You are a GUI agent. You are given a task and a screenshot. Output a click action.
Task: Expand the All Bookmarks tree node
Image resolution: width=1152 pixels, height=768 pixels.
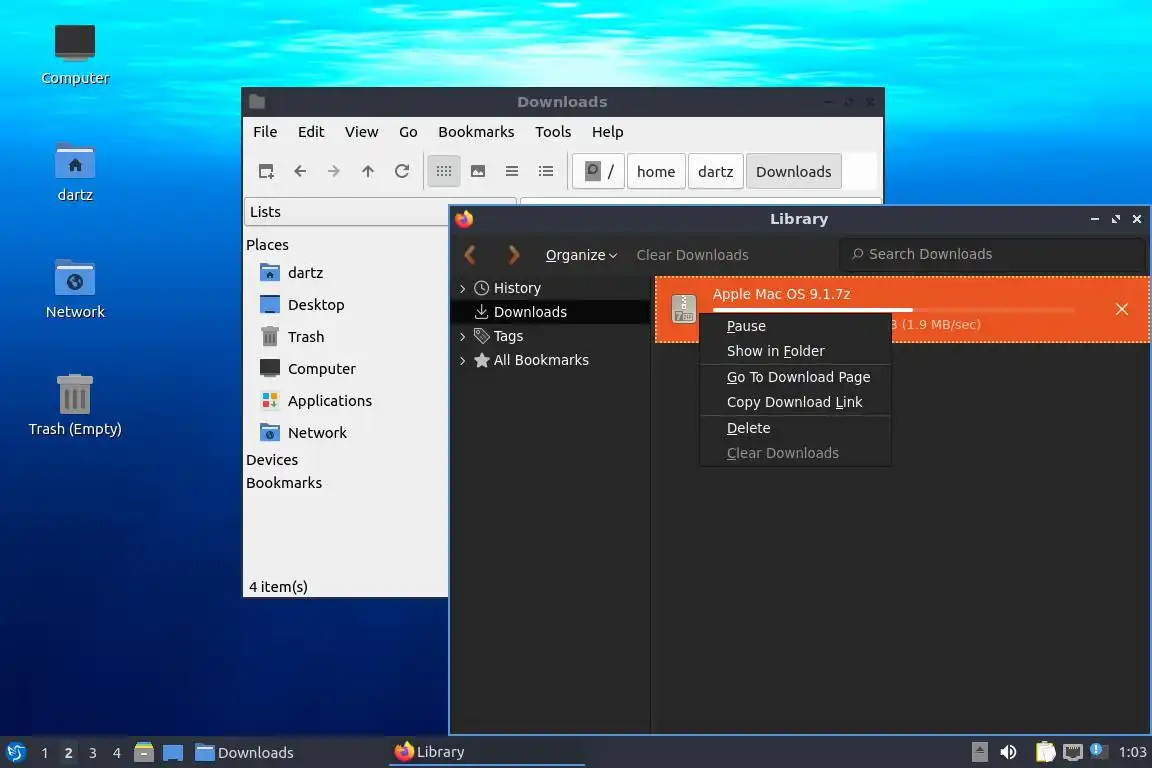tap(462, 361)
